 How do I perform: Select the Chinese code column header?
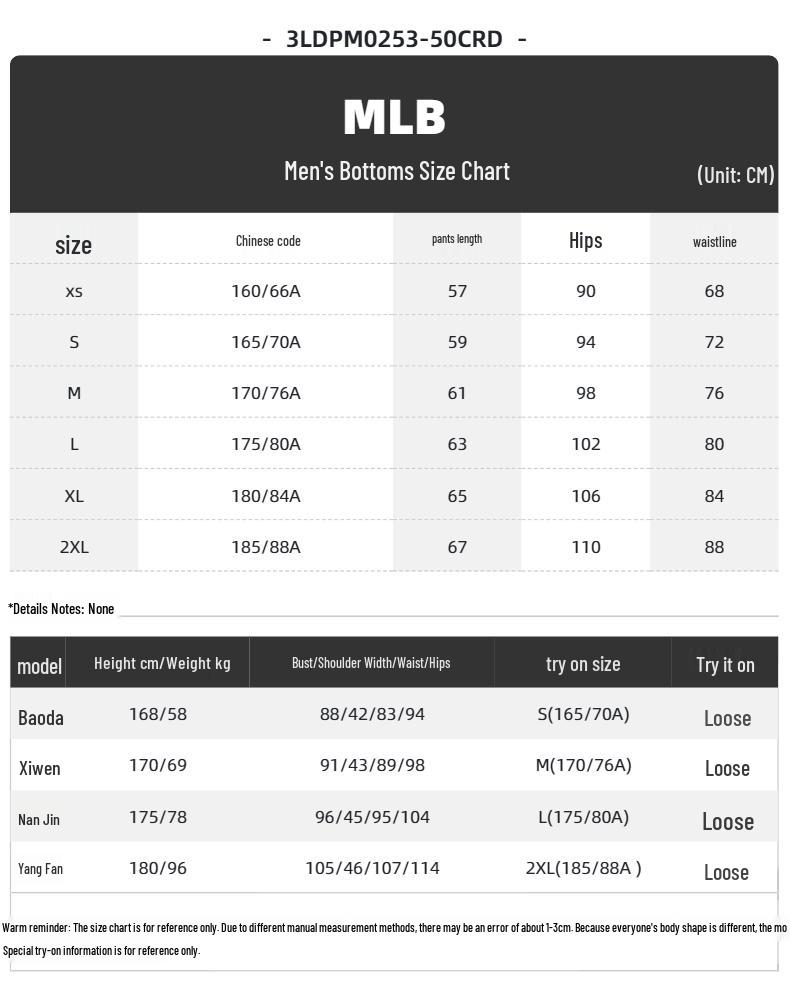[268, 240]
